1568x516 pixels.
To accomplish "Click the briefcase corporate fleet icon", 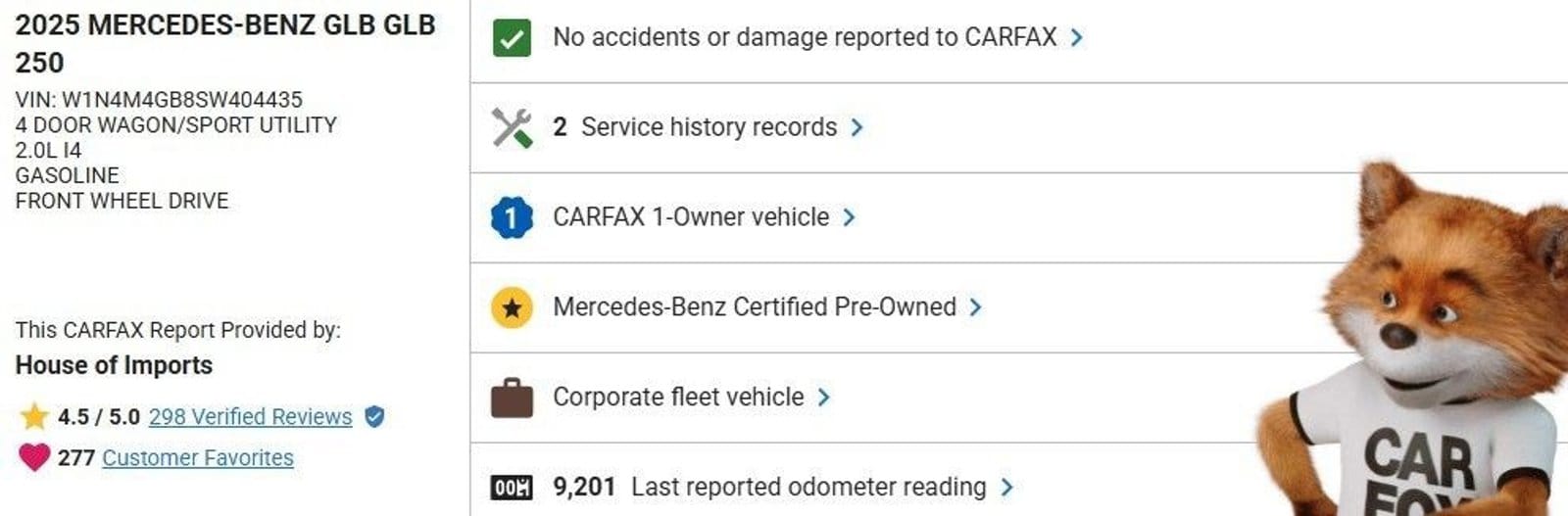I will 512,398.
